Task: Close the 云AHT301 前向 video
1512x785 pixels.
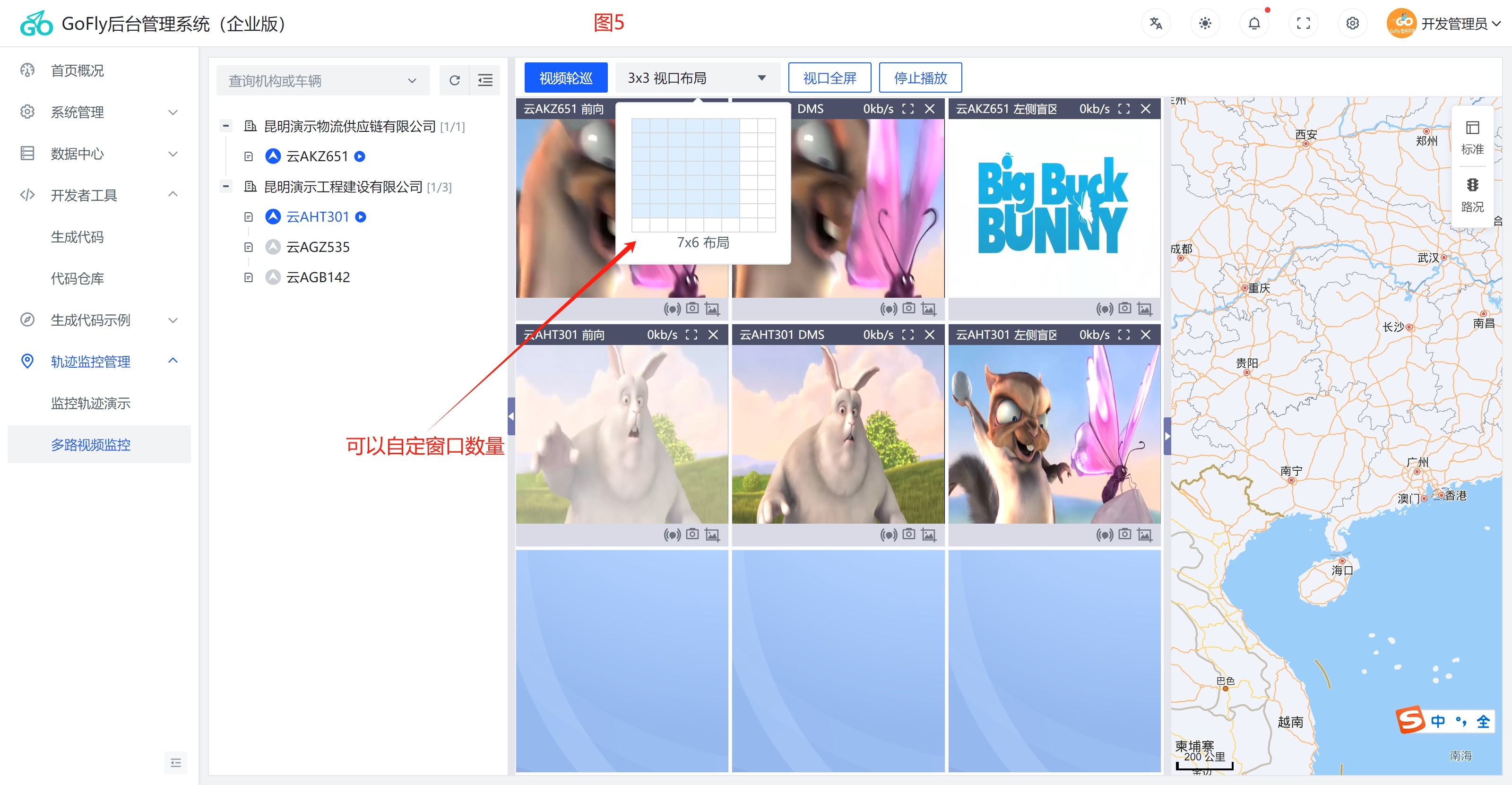Action: click(713, 335)
